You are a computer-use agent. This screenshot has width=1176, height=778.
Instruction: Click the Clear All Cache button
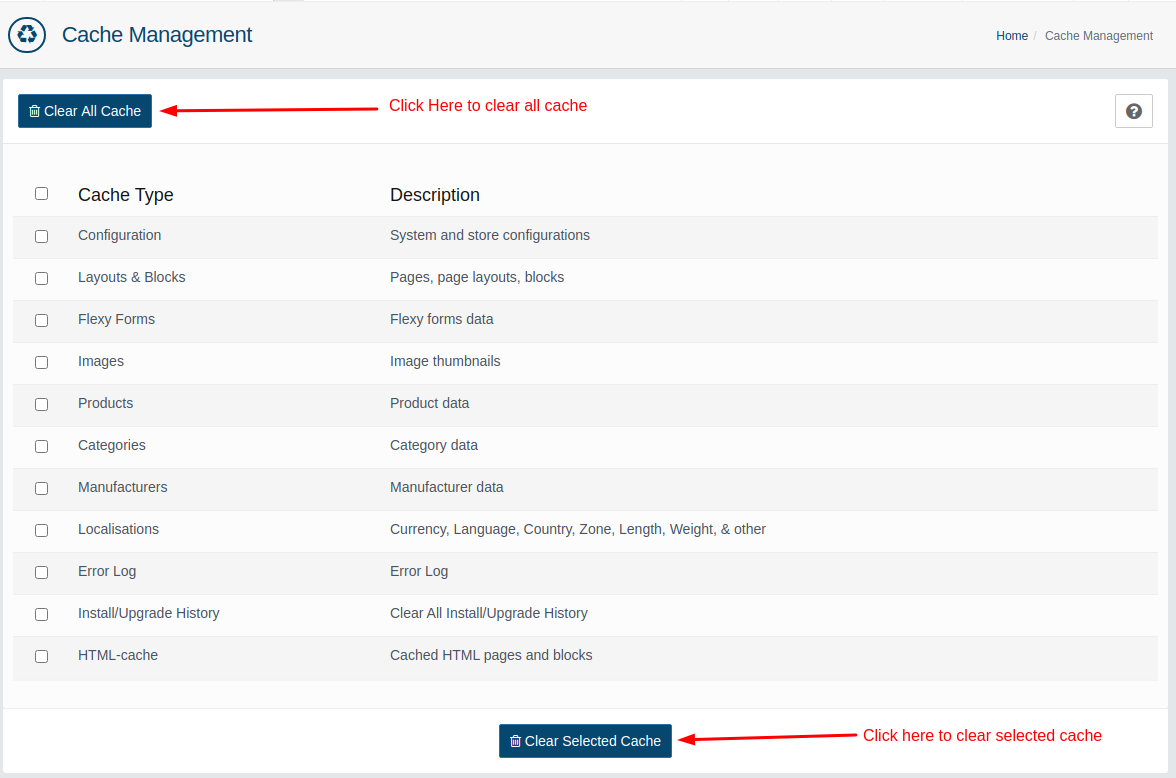(x=85, y=111)
